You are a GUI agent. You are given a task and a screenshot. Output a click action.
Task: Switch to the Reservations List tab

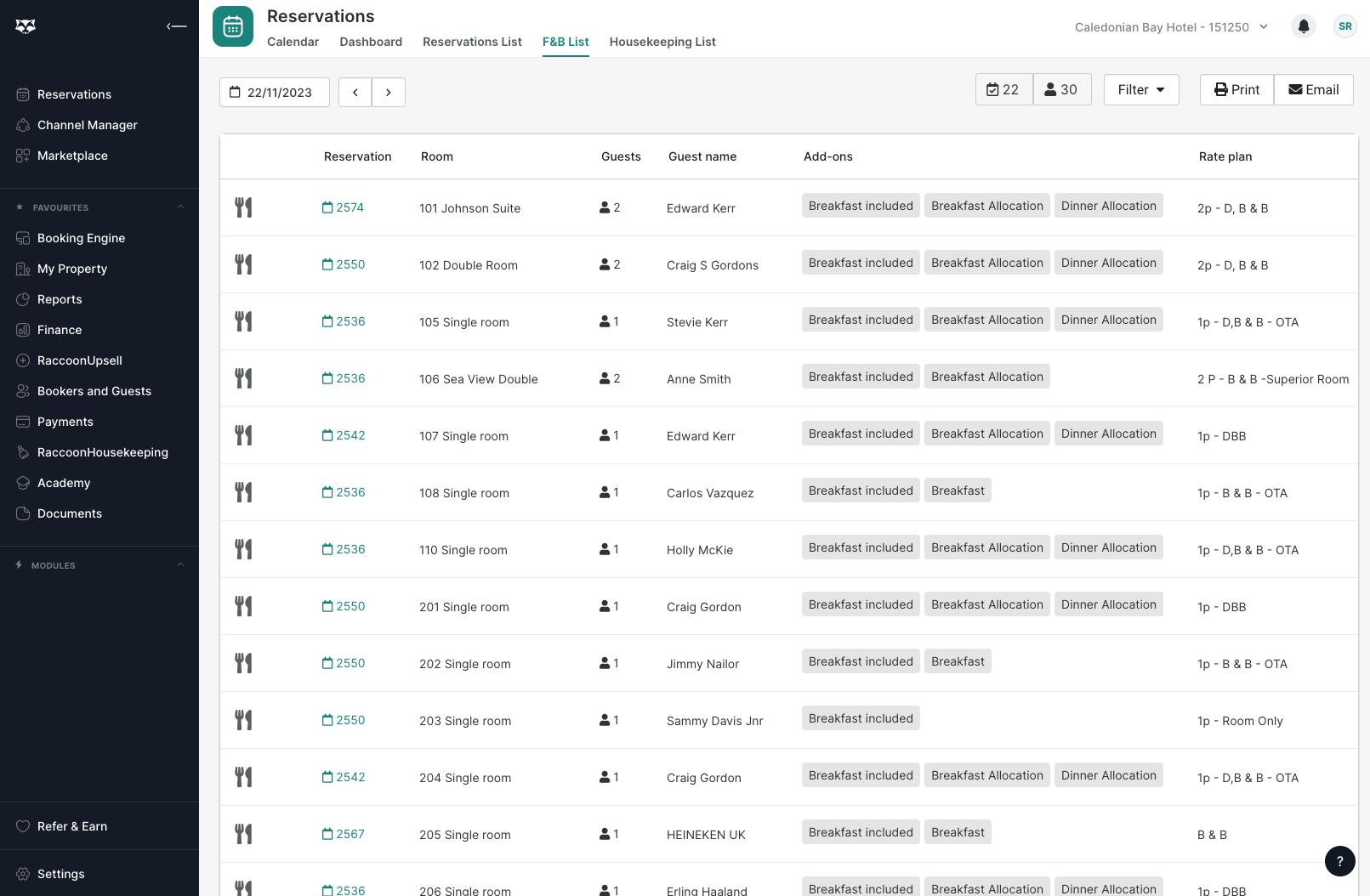pos(472,42)
